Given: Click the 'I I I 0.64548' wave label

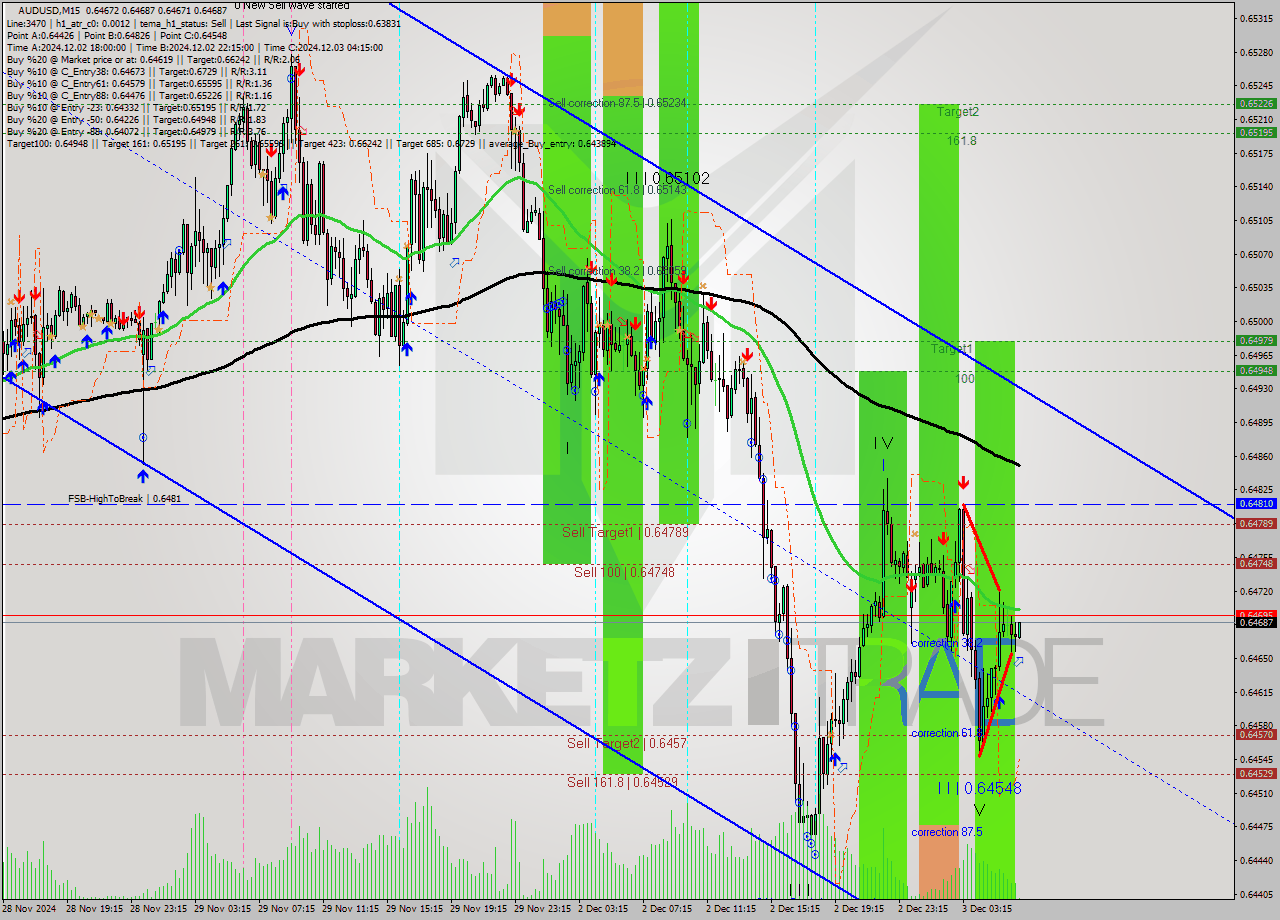Looking at the screenshot, I should 979,788.
